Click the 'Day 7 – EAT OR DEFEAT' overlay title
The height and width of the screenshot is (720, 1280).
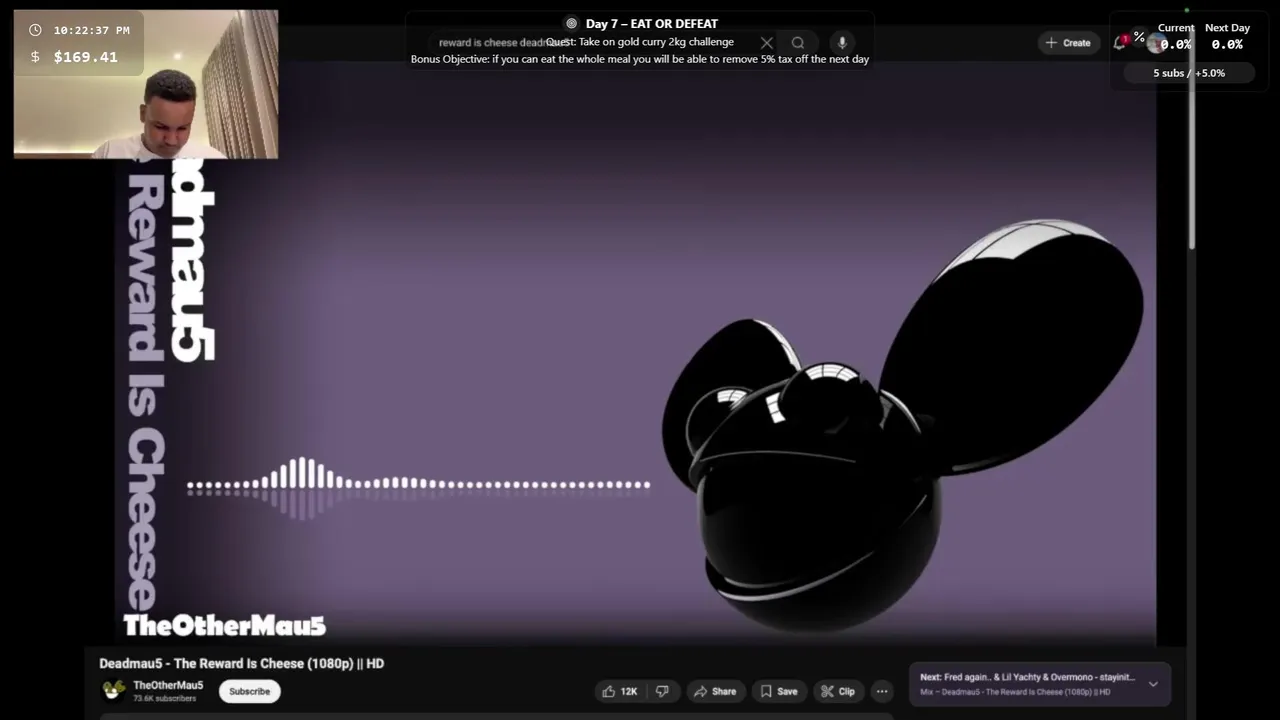[652, 23]
